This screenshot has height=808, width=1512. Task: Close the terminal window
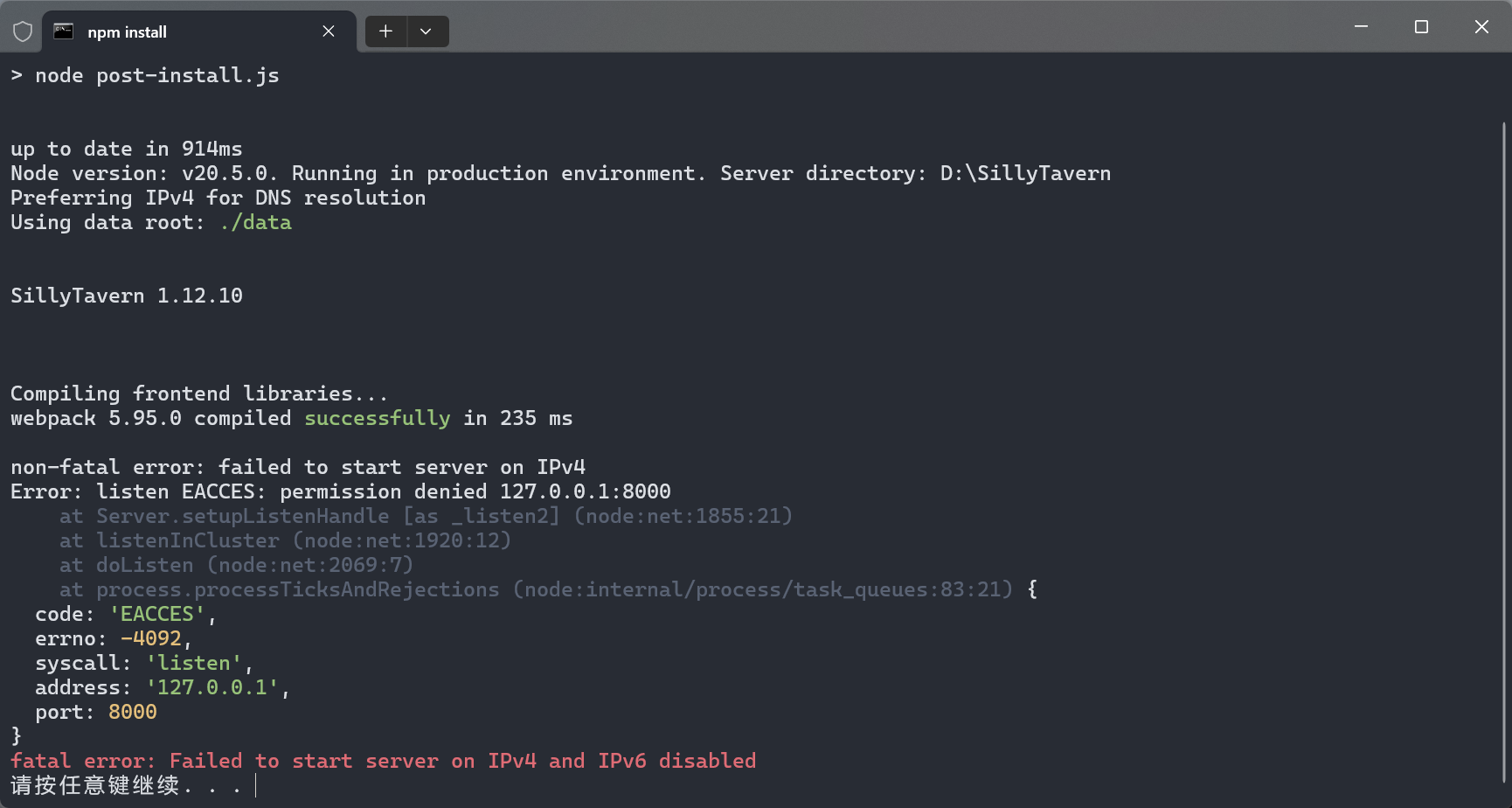[1481, 27]
